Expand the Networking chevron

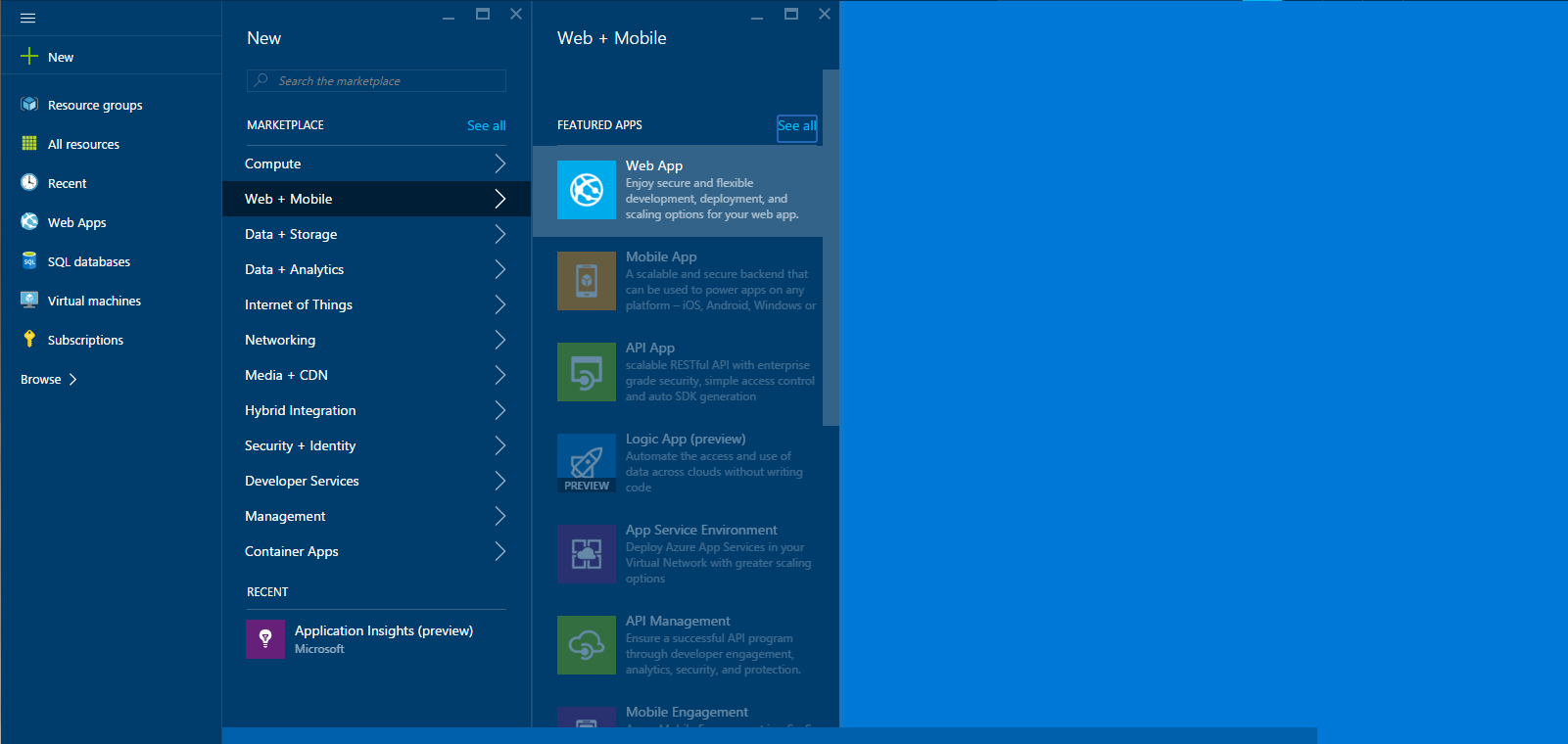pyautogui.click(x=499, y=340)
